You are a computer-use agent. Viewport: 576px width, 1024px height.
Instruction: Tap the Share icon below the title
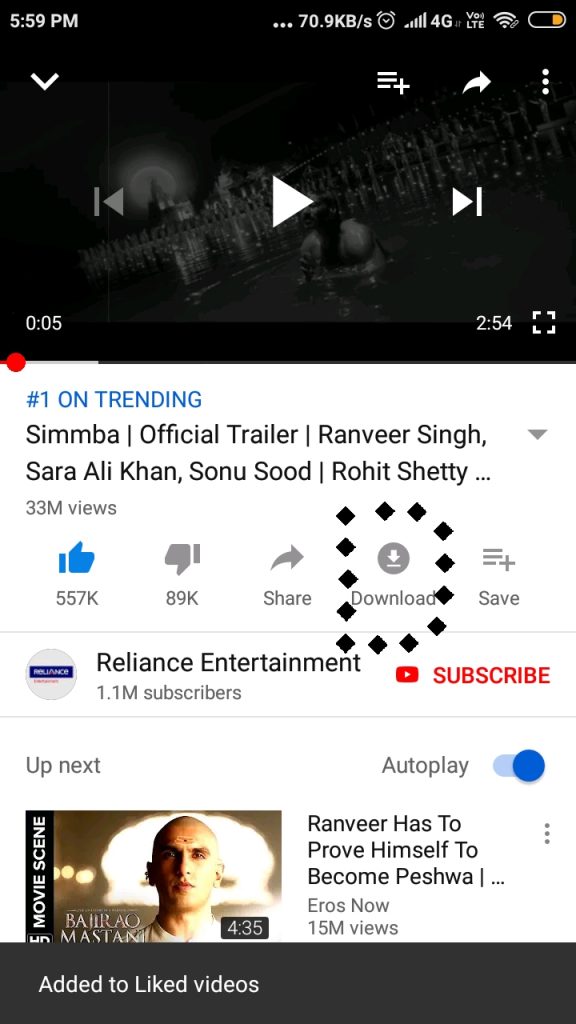click(287, 558)
